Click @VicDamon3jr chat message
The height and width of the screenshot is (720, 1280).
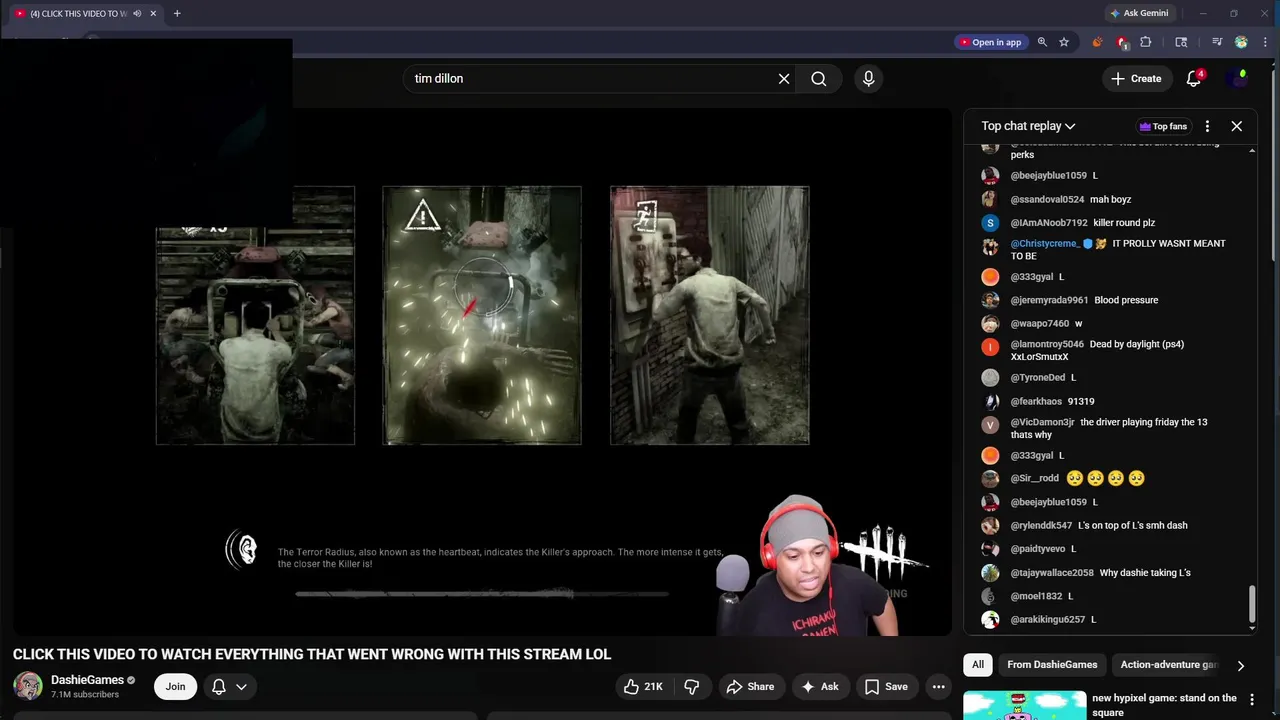click(1110, 428)
